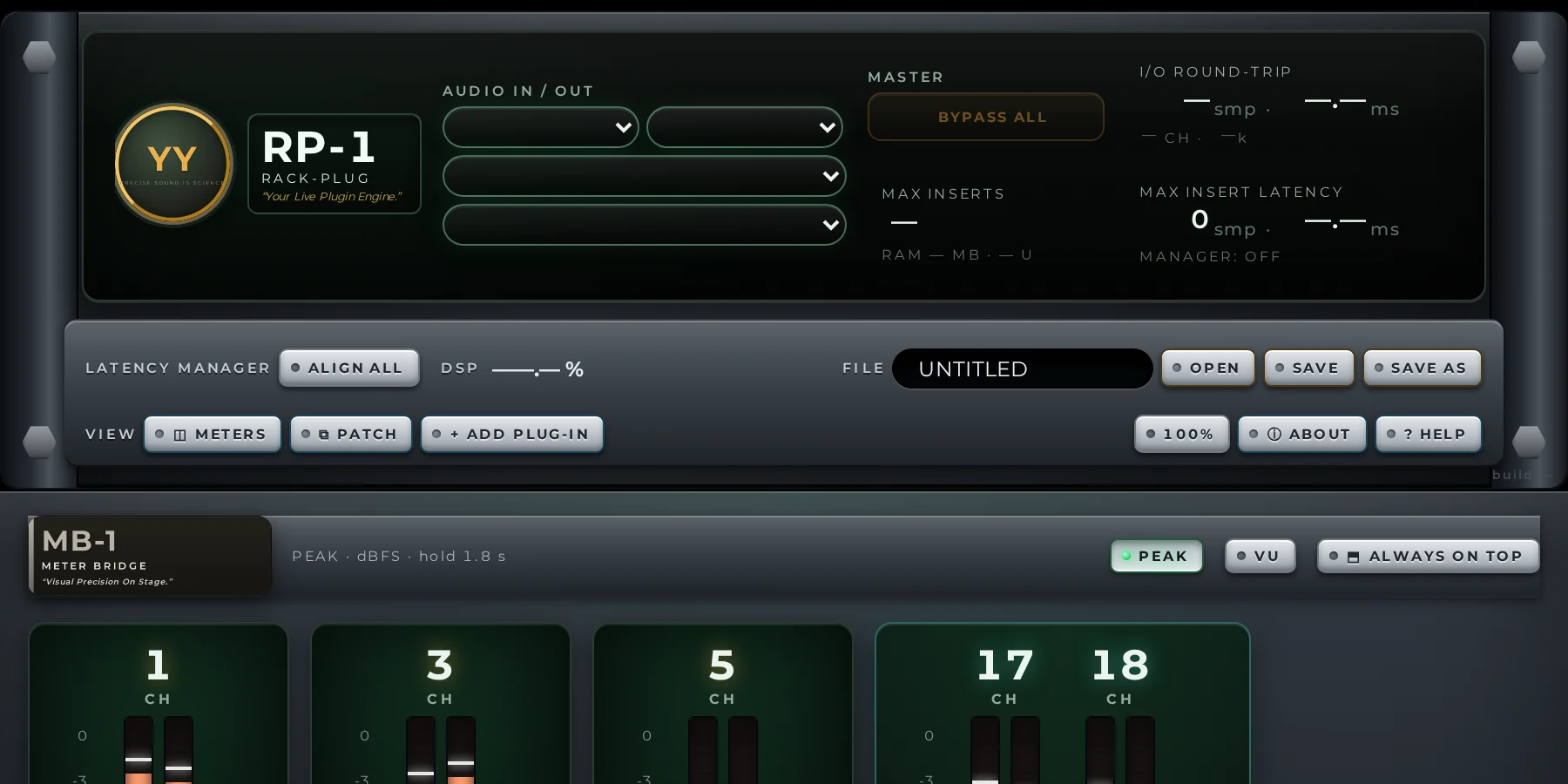Screen dimensions: 1568x784
Task: Switch meter mode to PEAK
Action: (1156, 556)
